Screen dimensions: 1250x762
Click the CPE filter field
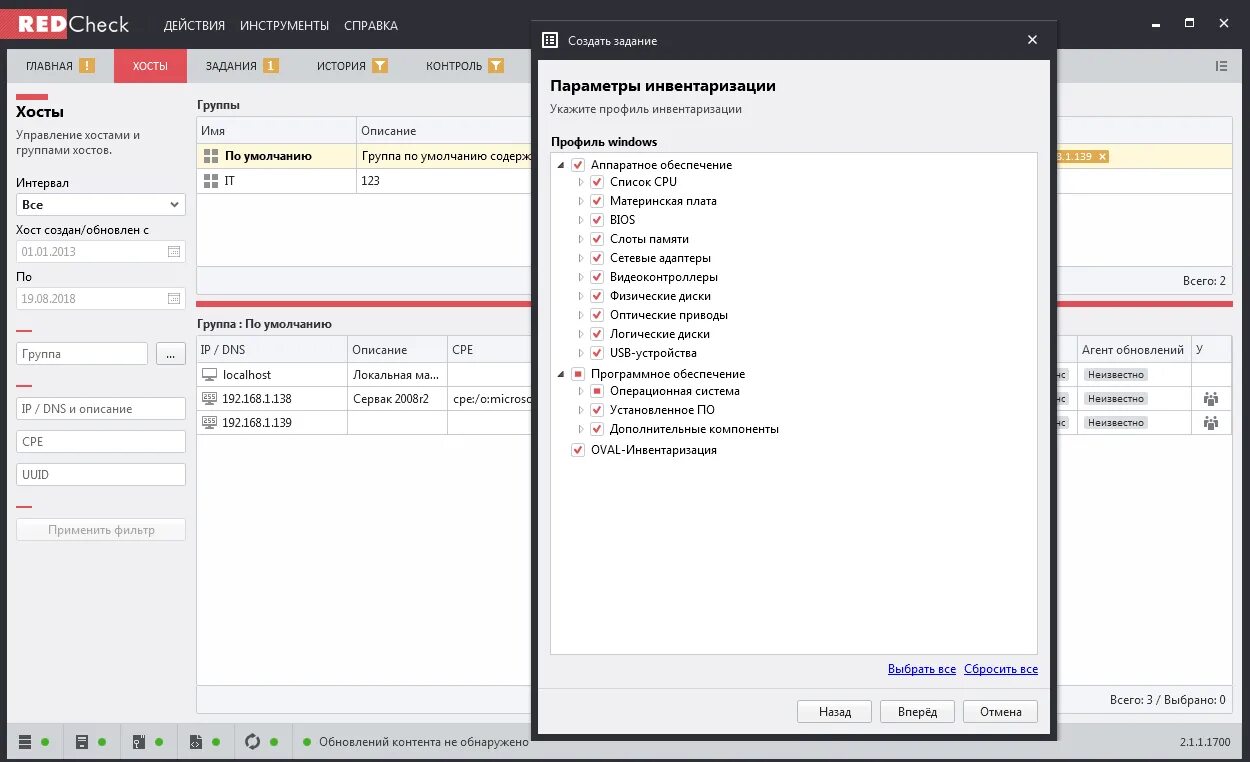point(101,441)
